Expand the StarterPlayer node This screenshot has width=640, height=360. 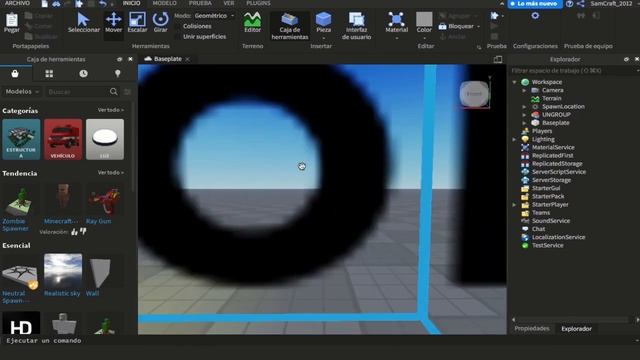514,204
